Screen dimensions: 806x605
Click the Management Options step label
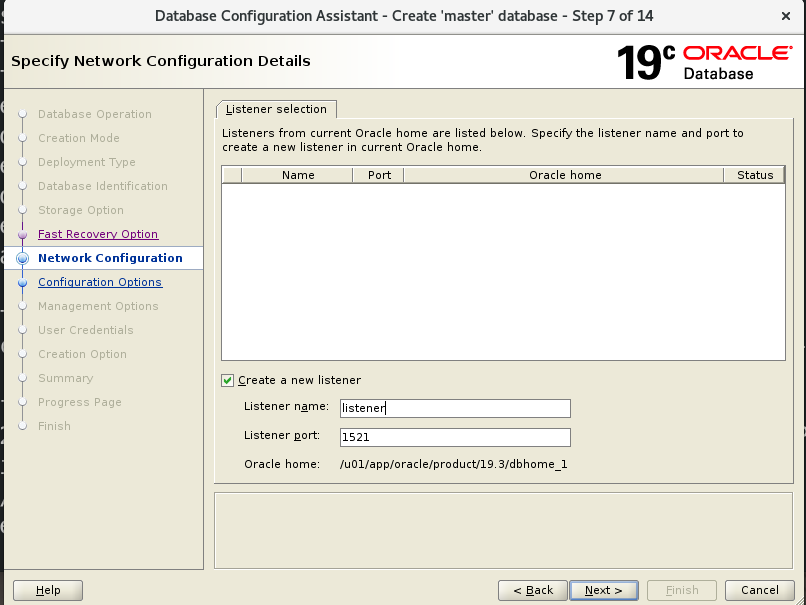click(98, 306)
